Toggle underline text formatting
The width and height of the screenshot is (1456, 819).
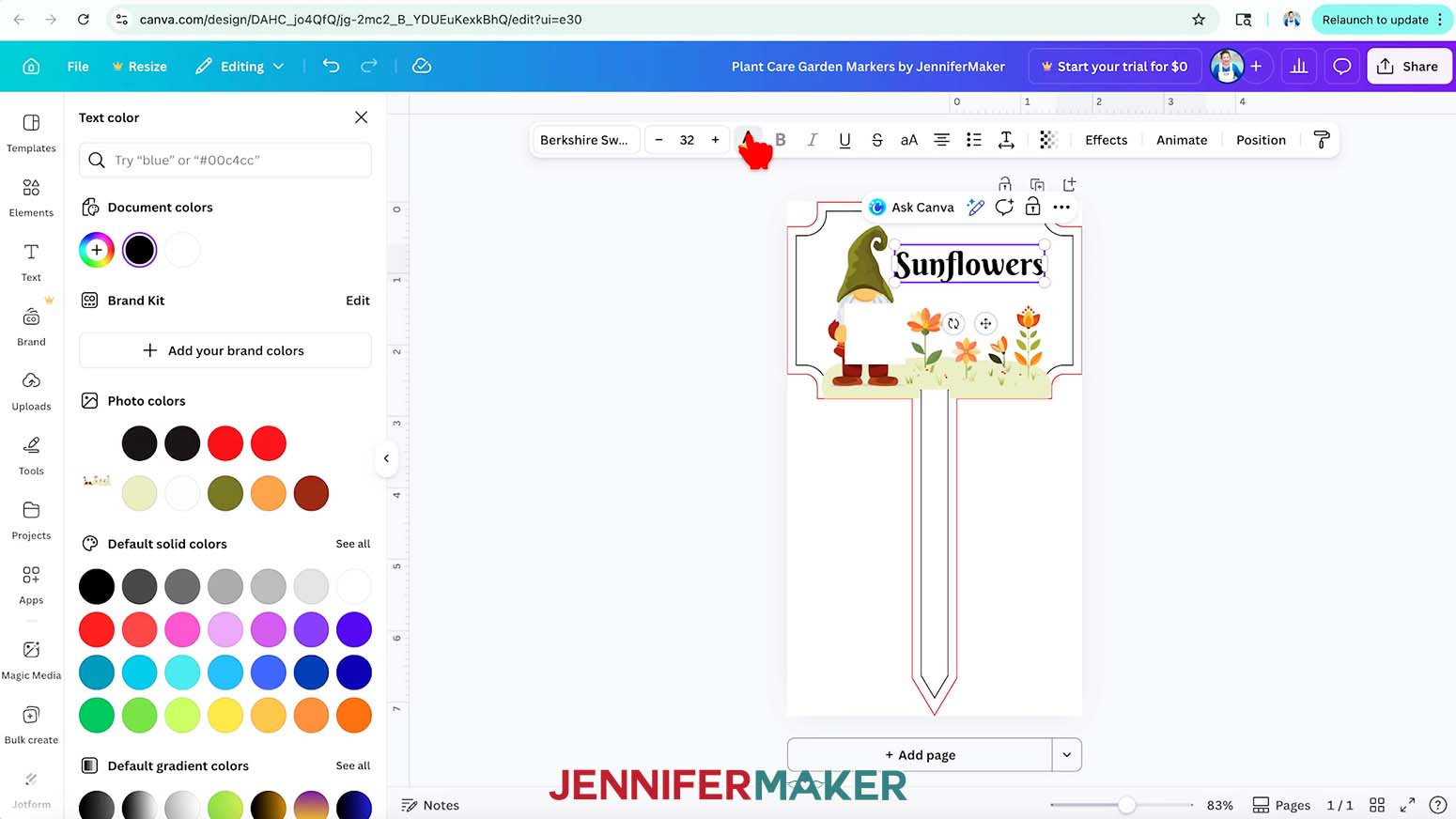844,140
